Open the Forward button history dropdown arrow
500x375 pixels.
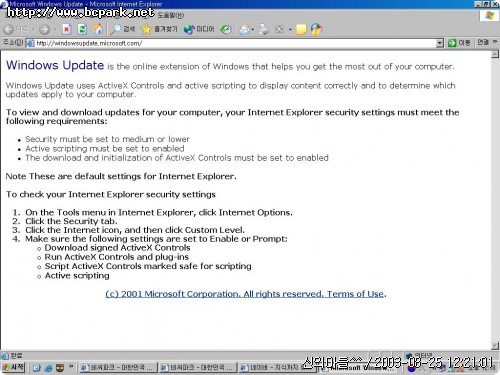55,30
